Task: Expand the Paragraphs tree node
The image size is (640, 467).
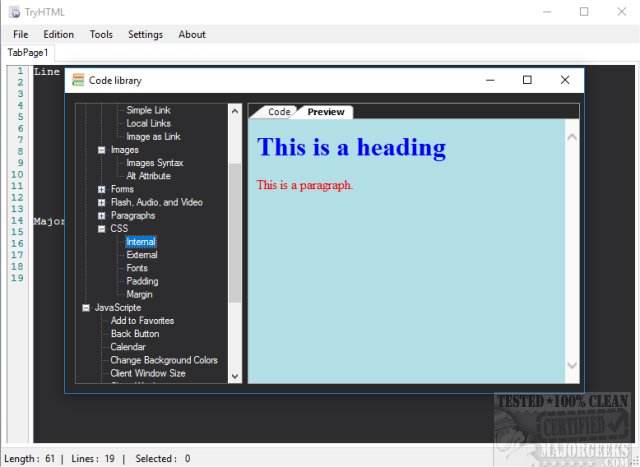Action: click(x=102, y=216)
